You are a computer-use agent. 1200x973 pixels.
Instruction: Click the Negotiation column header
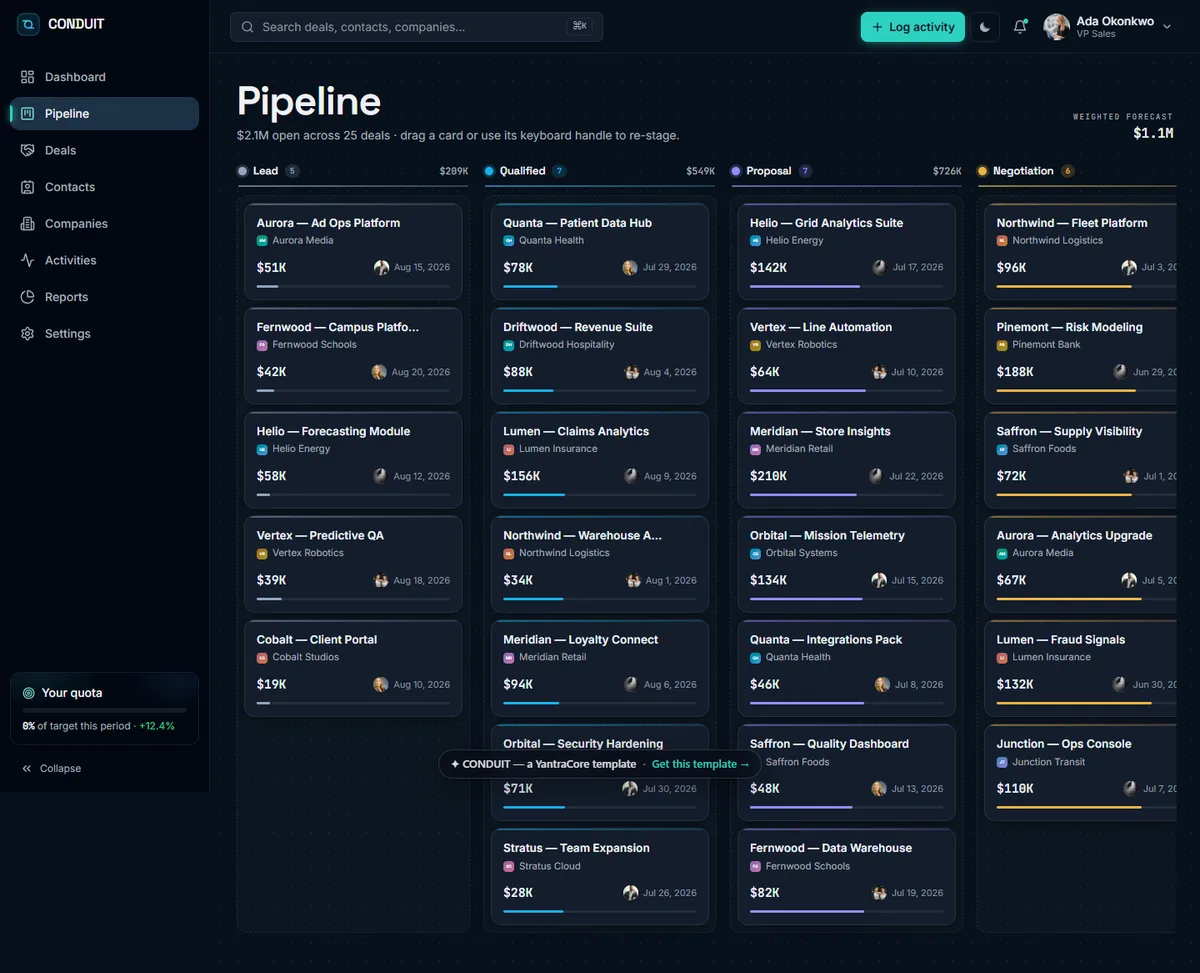pos(1076,171)
